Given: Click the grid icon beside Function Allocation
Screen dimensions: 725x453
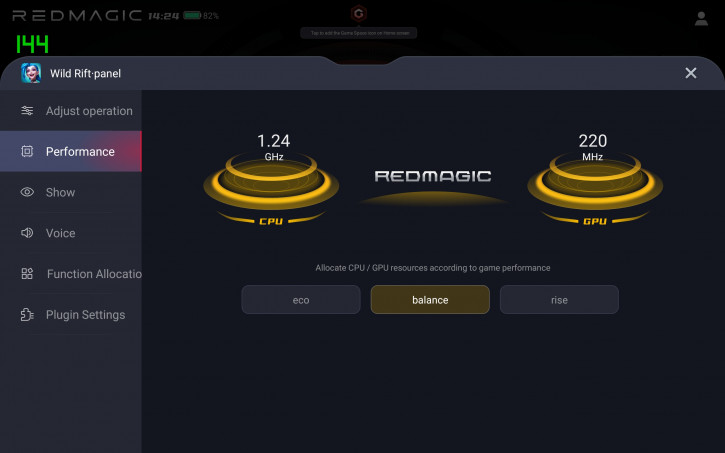Looking at the screenshot, I should click(x=27, y=274).
